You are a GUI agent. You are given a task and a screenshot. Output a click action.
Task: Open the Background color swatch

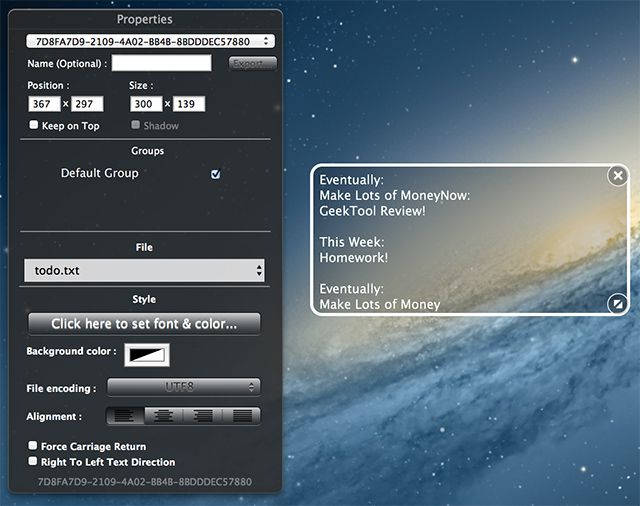click(x=147, y=355)
